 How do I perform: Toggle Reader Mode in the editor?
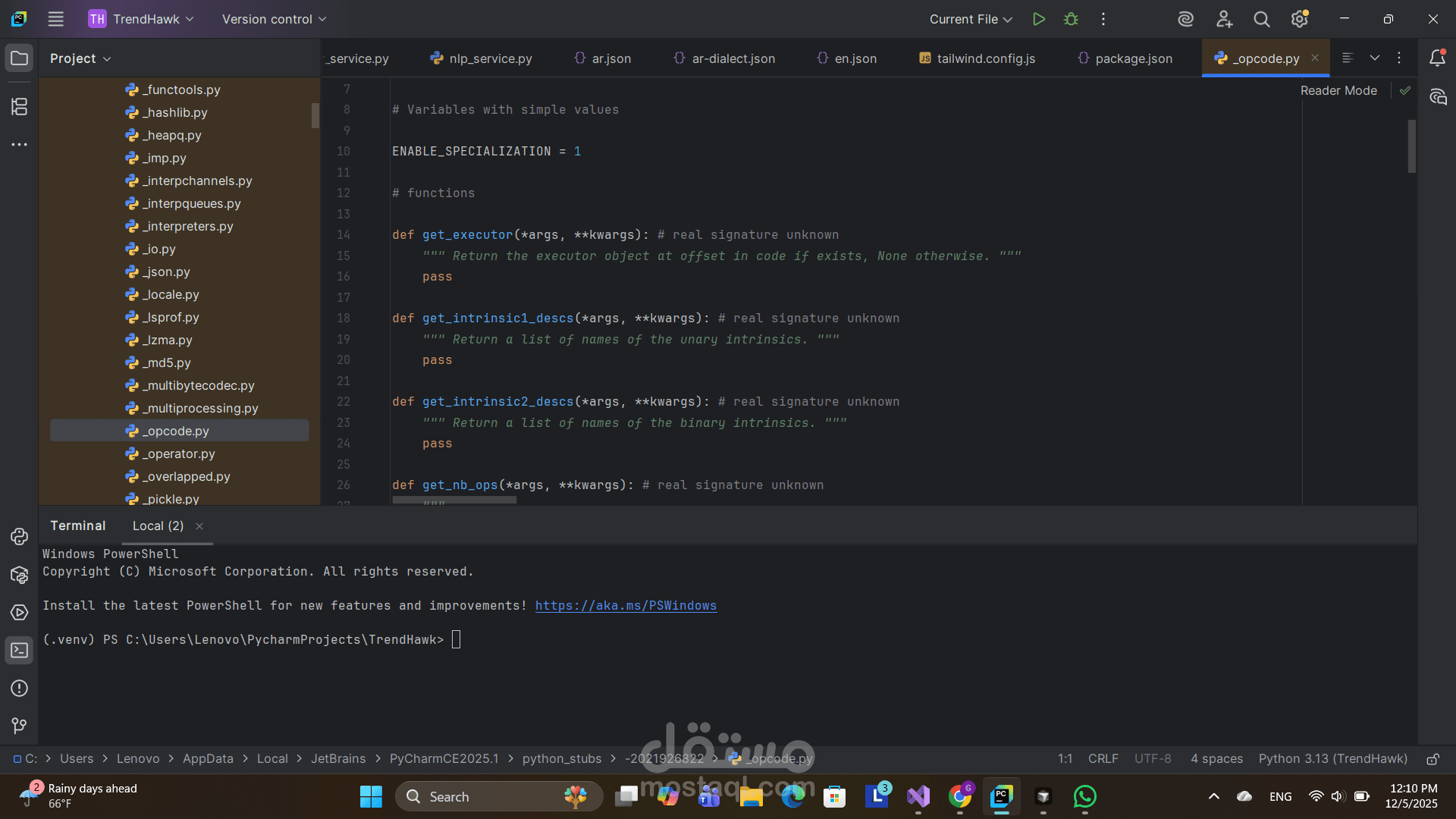pyautogui.click(x=1338, y=90)
